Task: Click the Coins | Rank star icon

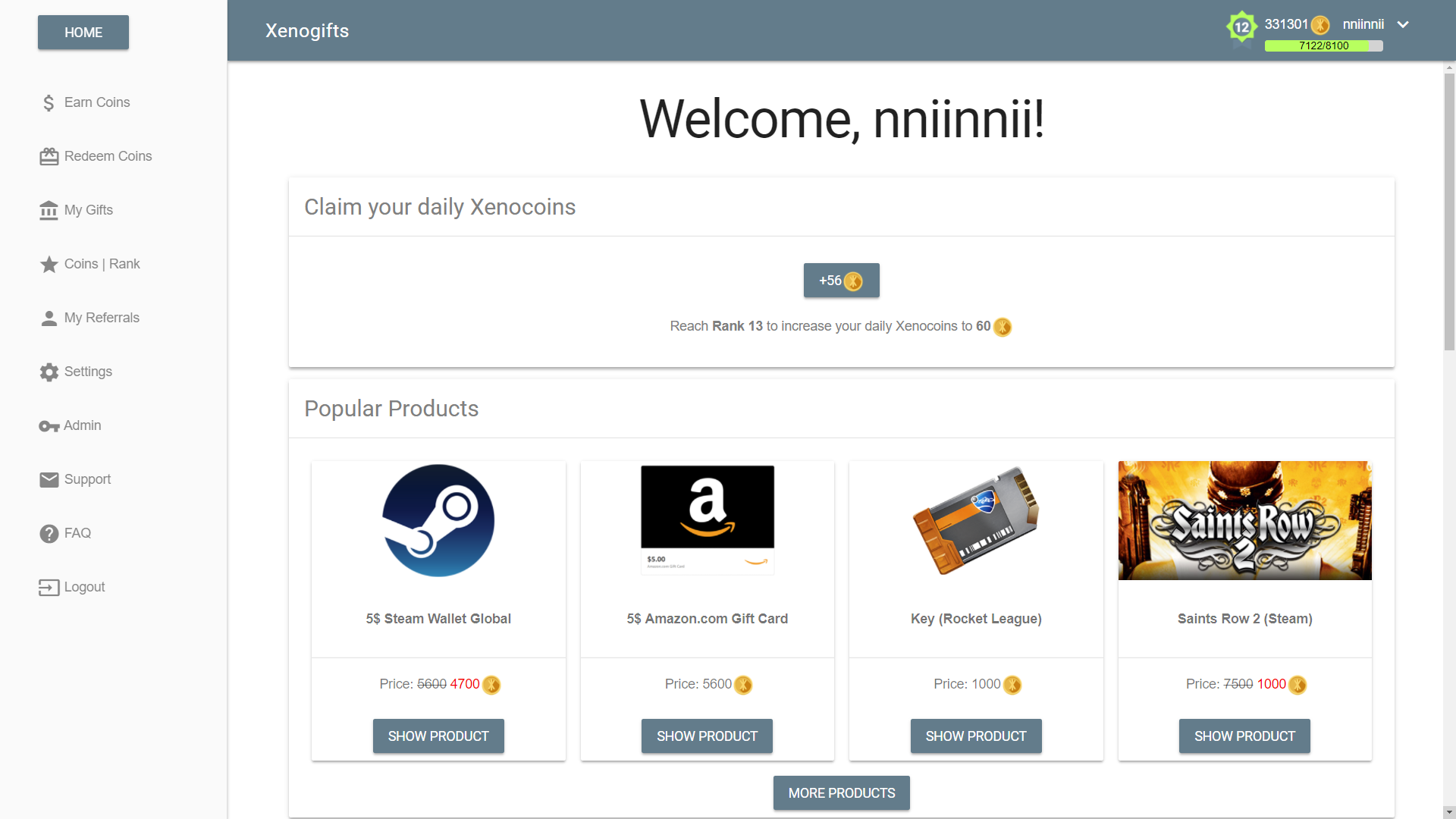Action: coord(49,265)
